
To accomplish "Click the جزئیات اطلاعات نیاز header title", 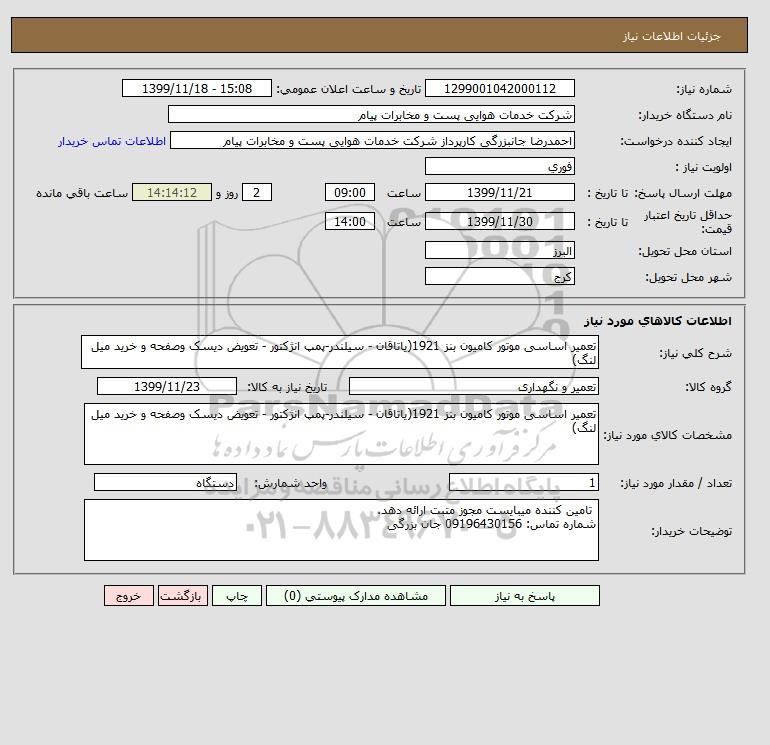I will tap(671, 36).
